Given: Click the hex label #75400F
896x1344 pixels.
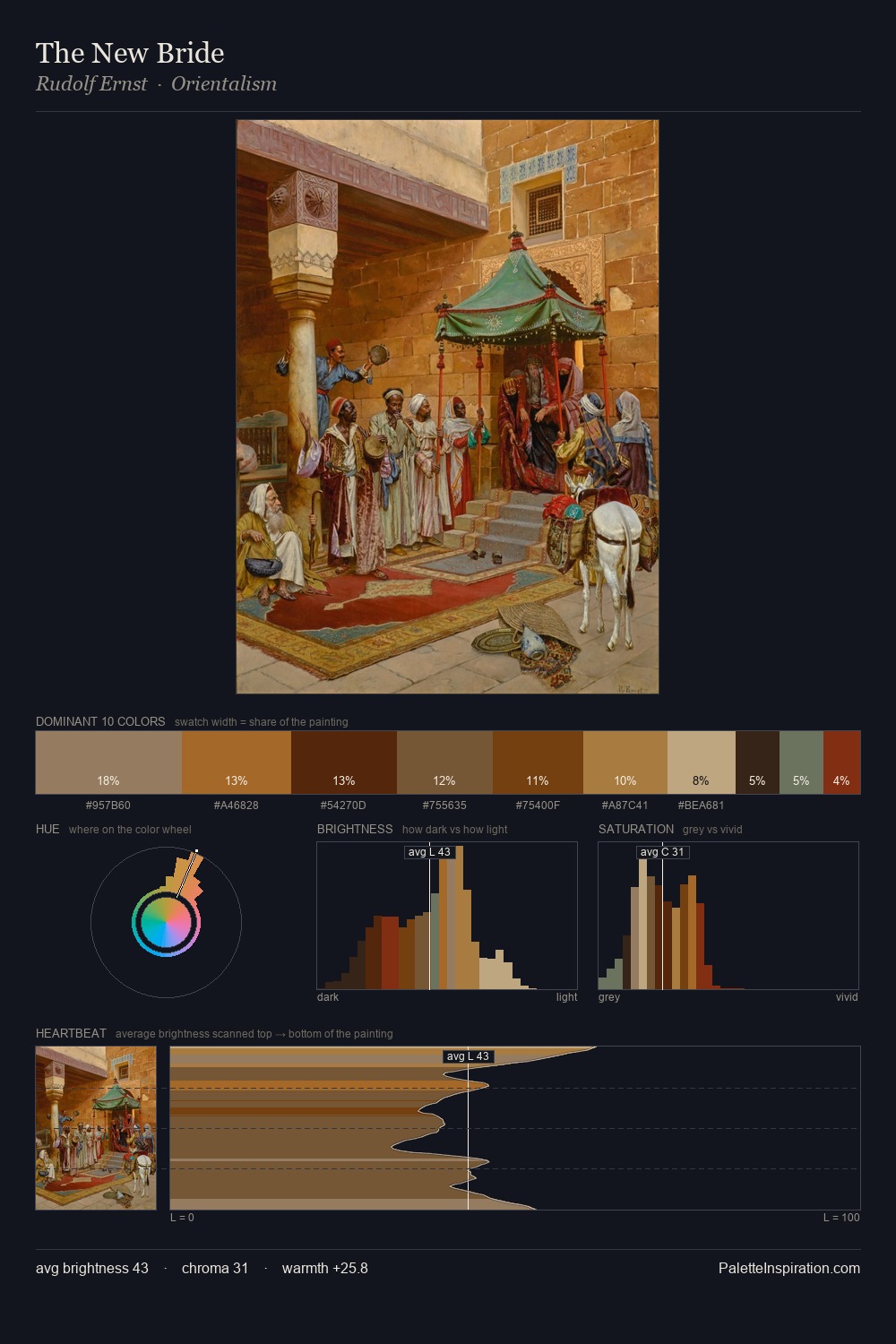Looking at the screenshot, I should point(538,806).
